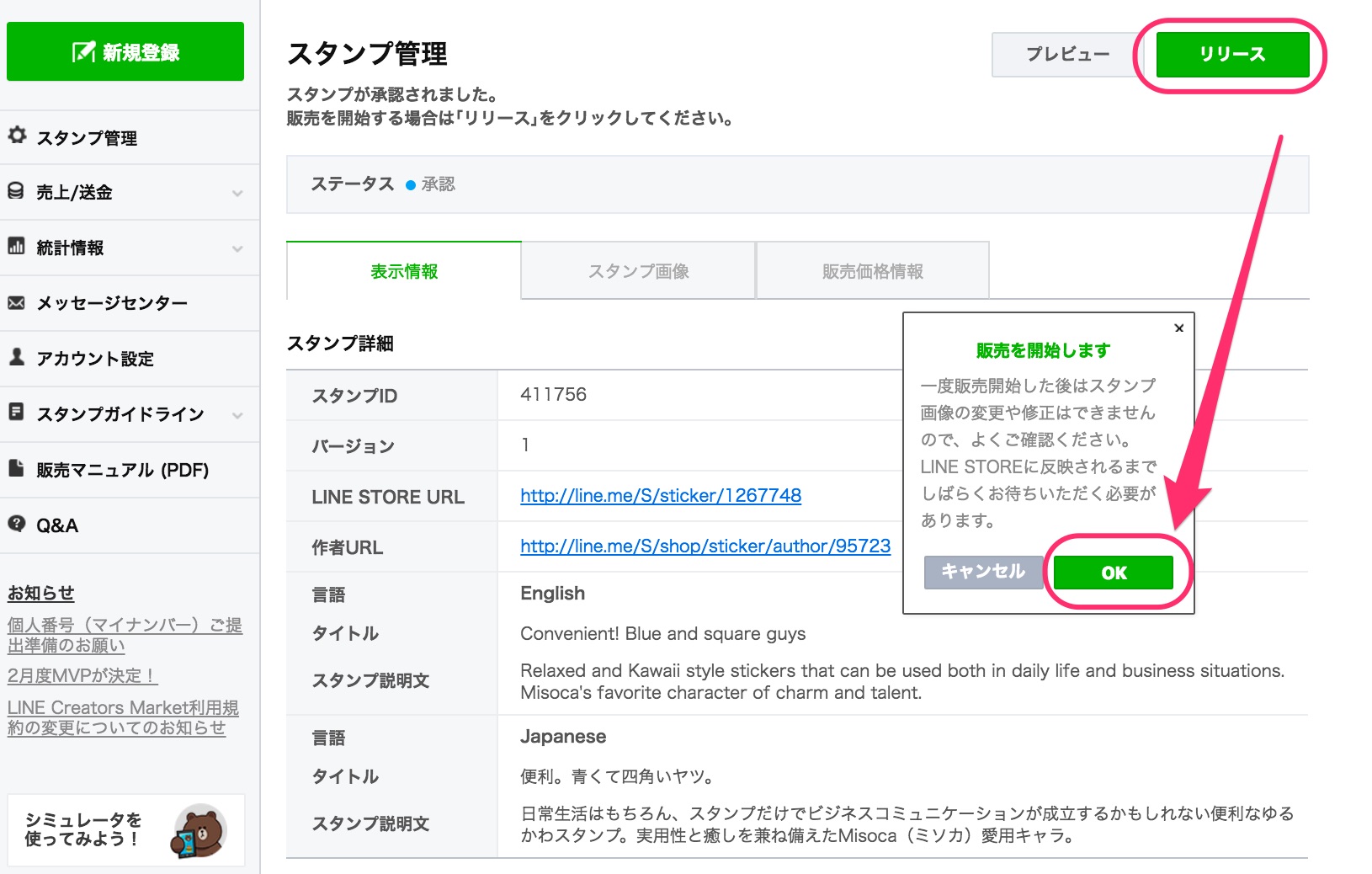Open アカウント設定 in the sidebar
The image size is (1372, 874).
click(130, 359)
